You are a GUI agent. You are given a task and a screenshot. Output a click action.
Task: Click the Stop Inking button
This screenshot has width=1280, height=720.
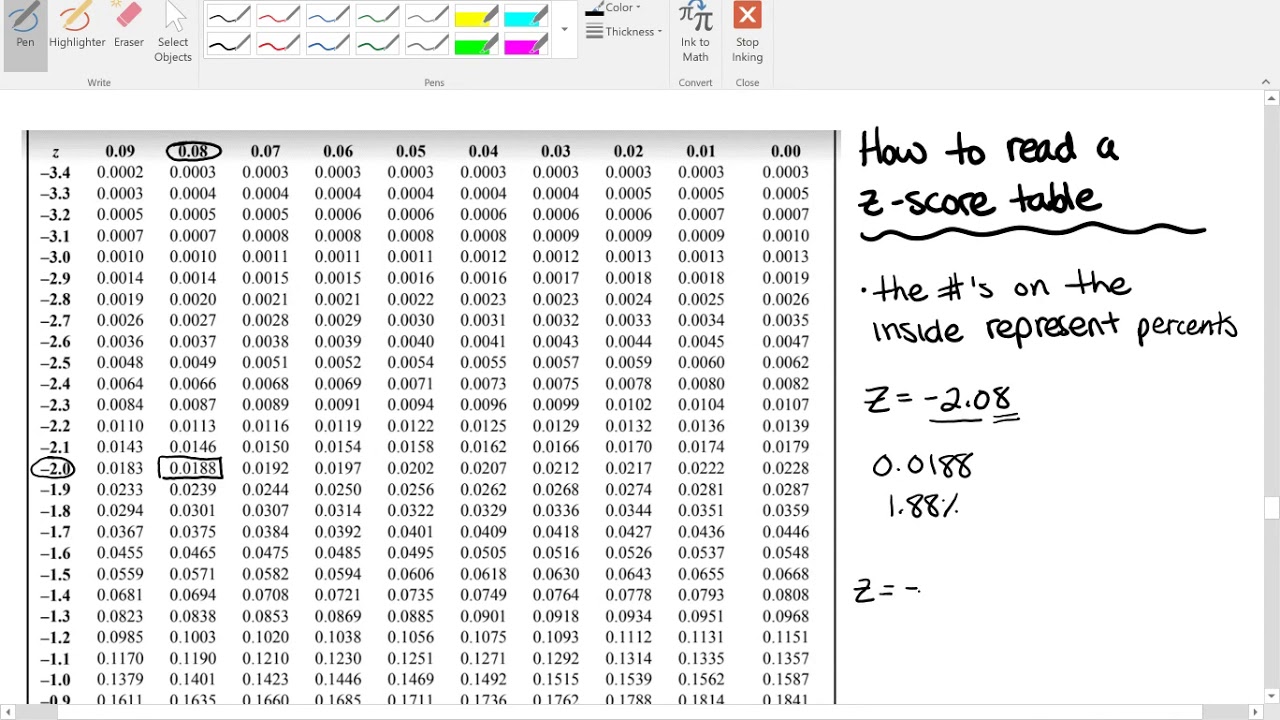(x=747, y=34)
